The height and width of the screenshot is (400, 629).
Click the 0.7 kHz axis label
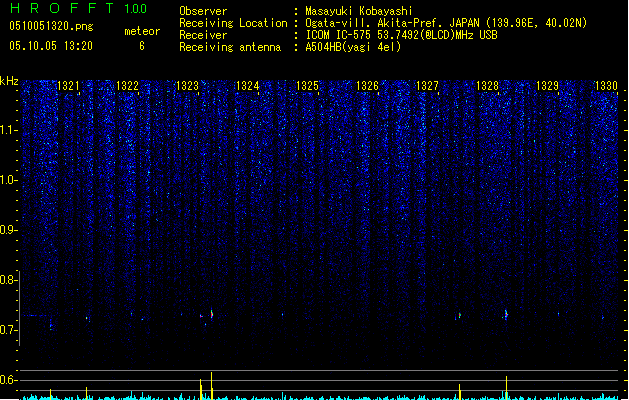[x=8, y=330]
